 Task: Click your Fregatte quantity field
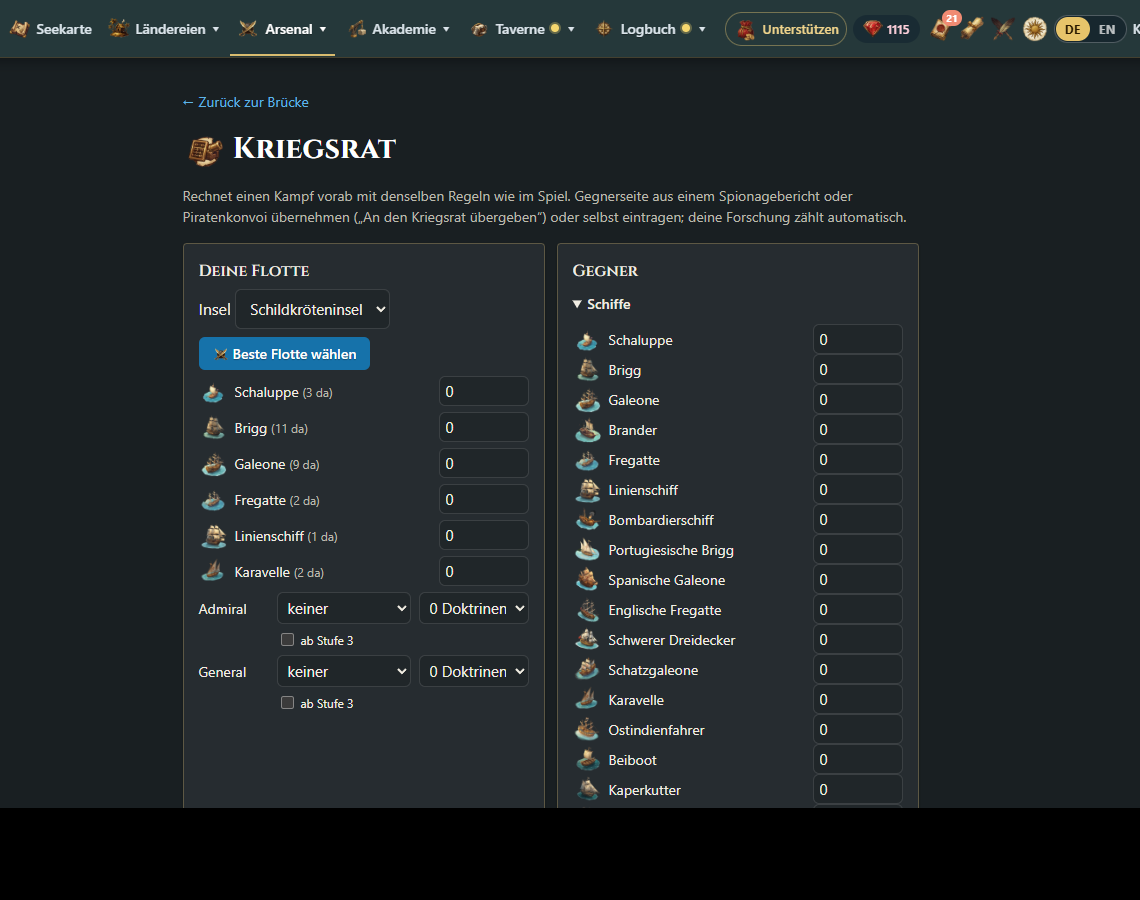click(x=483, y=499)
